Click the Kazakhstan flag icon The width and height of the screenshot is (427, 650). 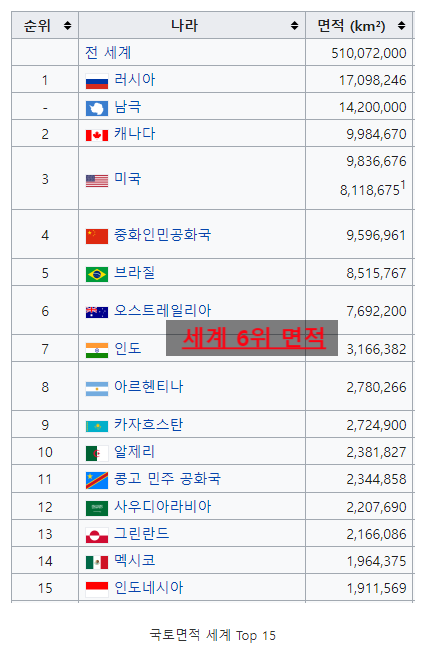[97, 426]
